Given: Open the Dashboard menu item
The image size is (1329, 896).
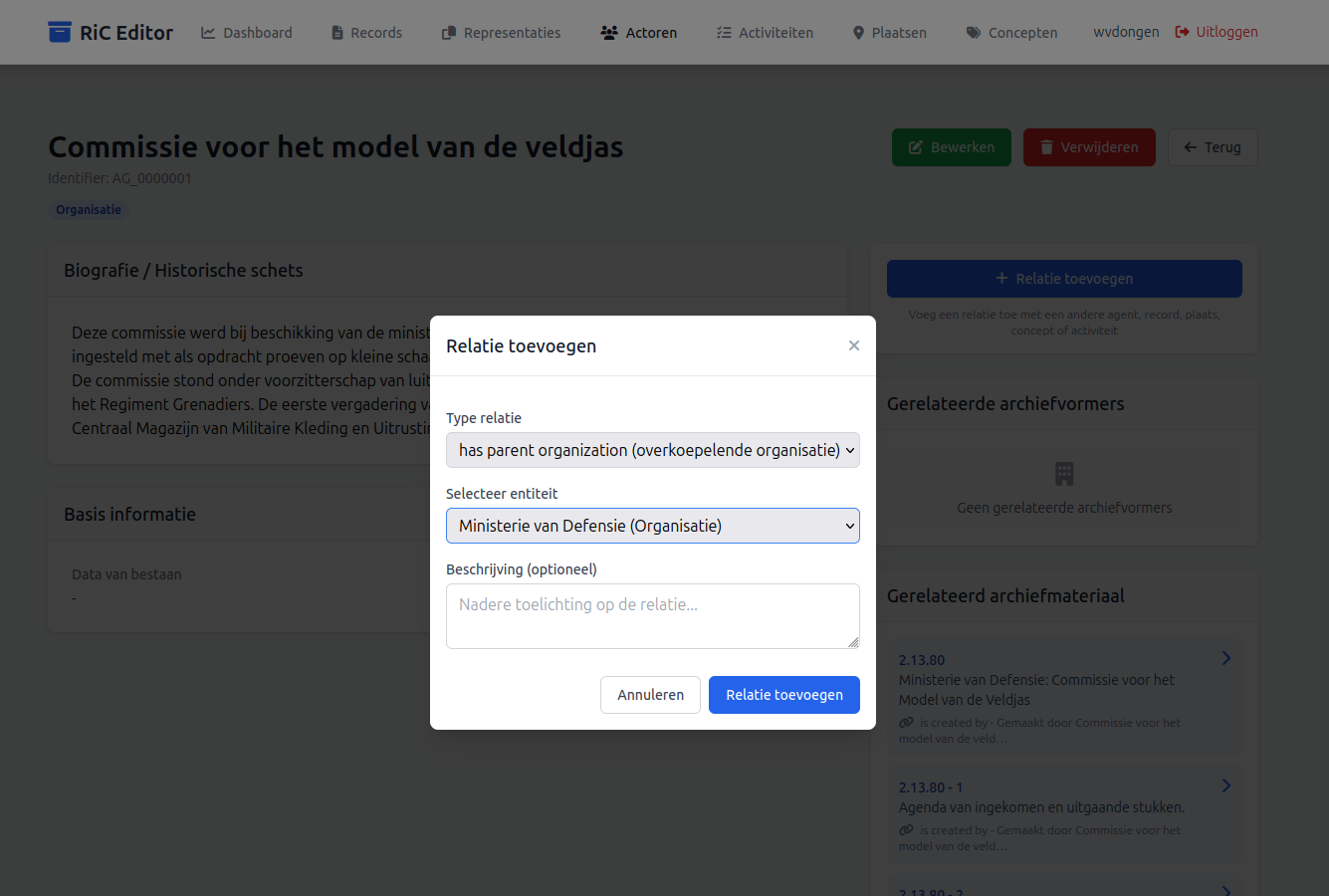Looking at the screenshot, I should coord(247,33).
